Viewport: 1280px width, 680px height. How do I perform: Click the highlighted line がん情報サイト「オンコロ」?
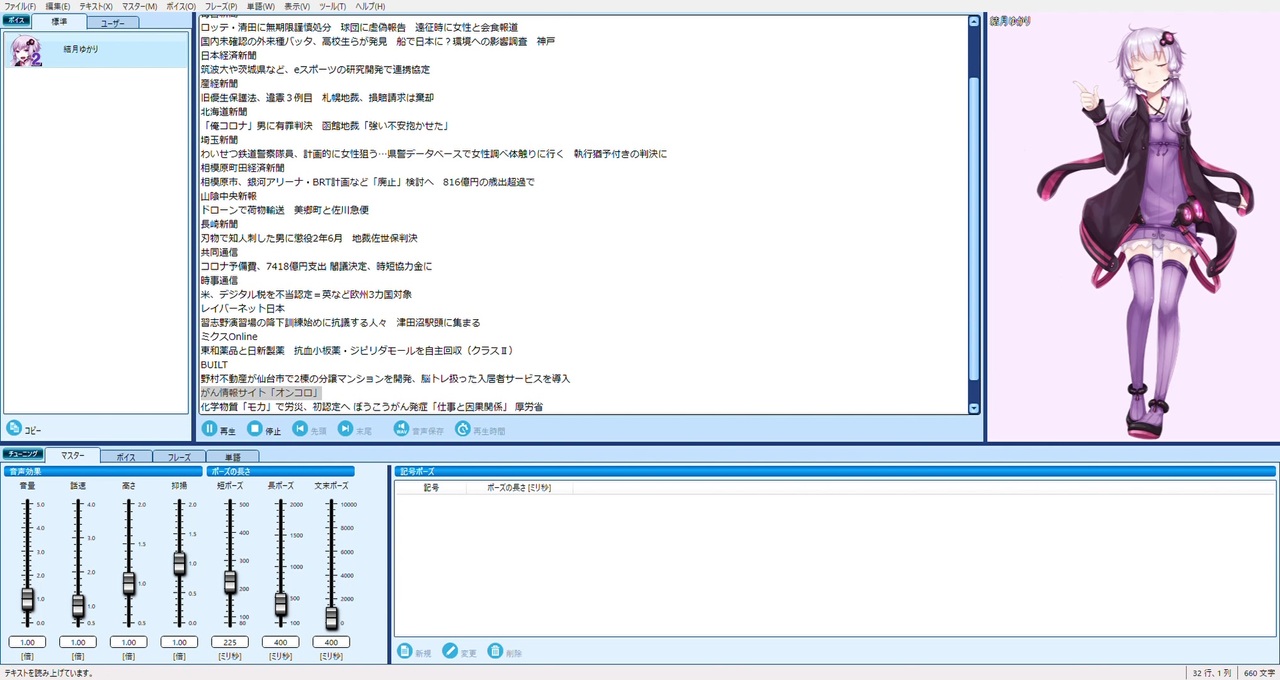tap(260, 393)
